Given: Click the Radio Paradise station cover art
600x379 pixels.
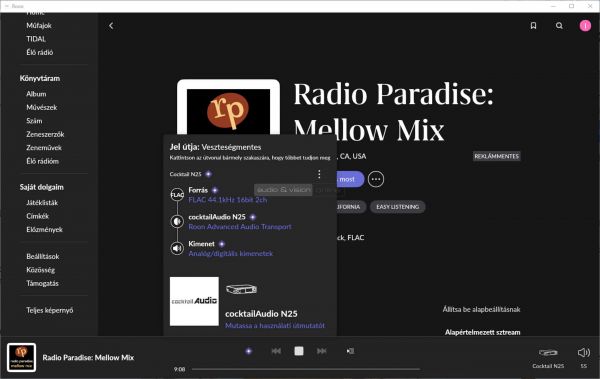Looking at the screenshot, I should click(228, 107).
